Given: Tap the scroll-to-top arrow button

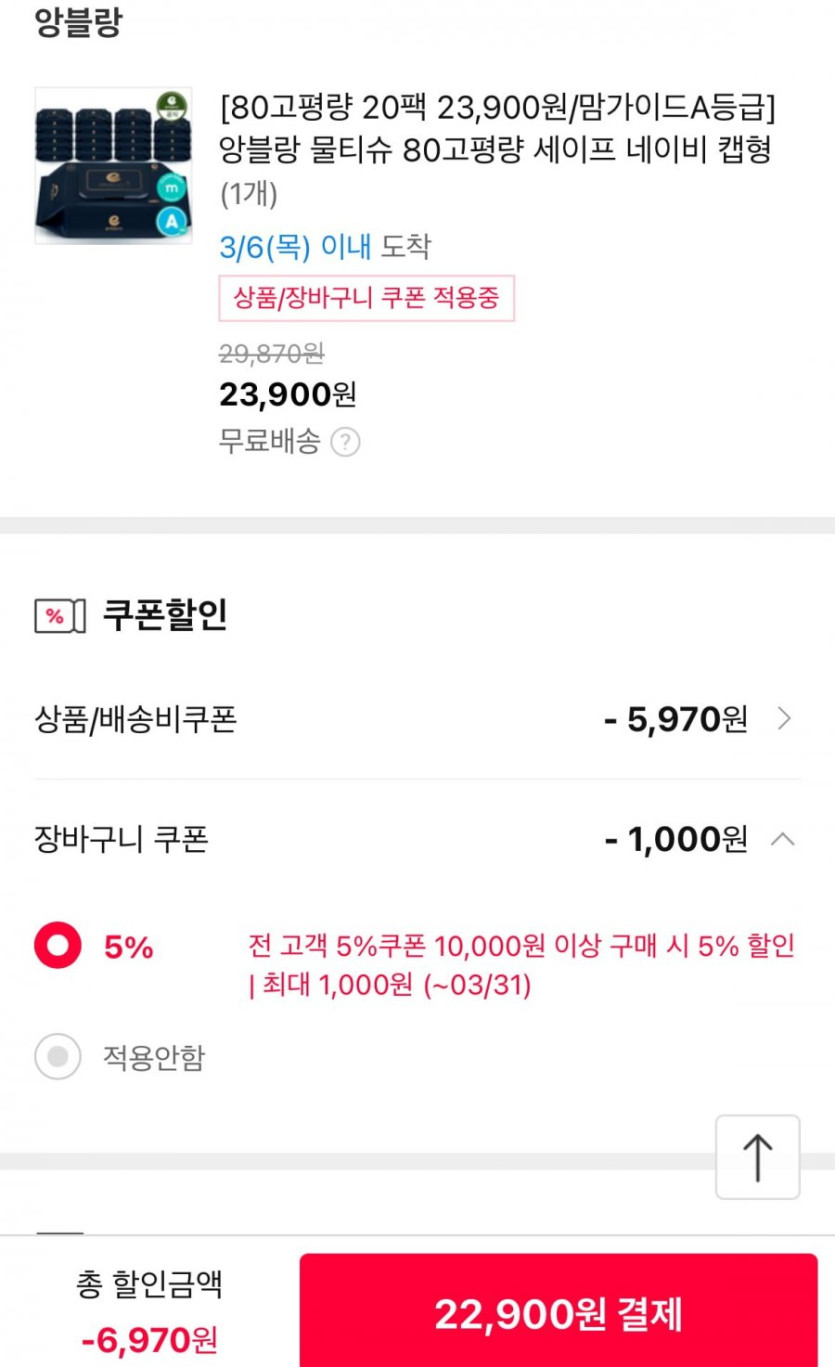Looking at the screenshot, I should click(x=757, y=1157).
